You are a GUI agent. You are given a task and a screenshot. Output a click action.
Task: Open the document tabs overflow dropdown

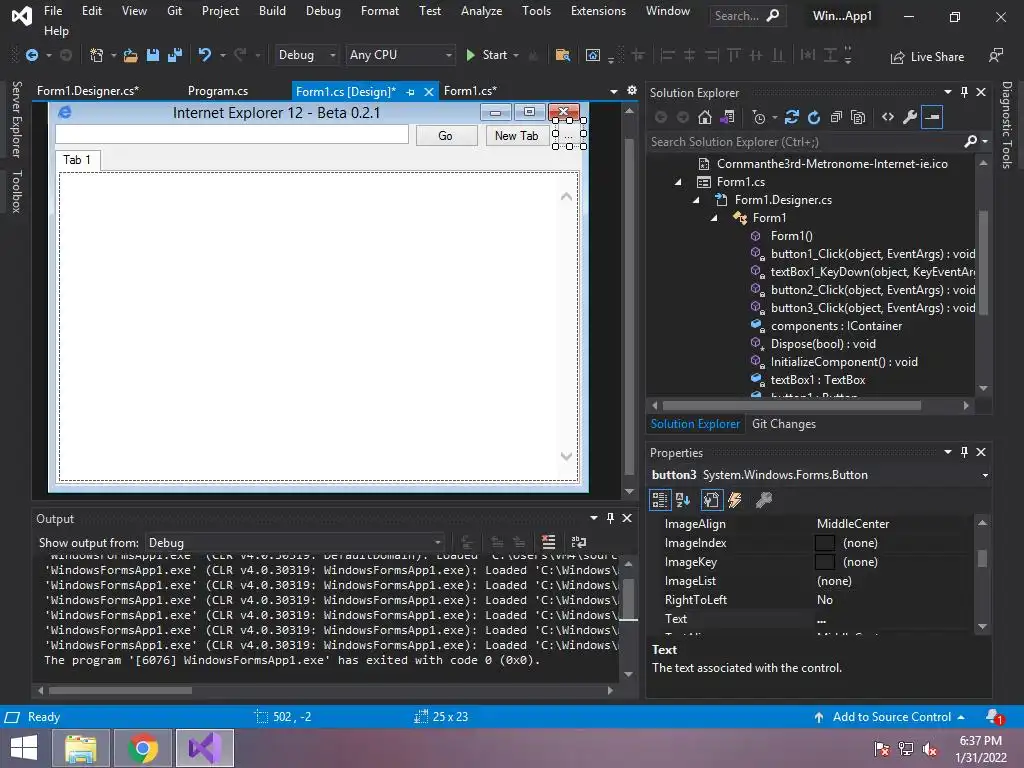tap(614, 91)
